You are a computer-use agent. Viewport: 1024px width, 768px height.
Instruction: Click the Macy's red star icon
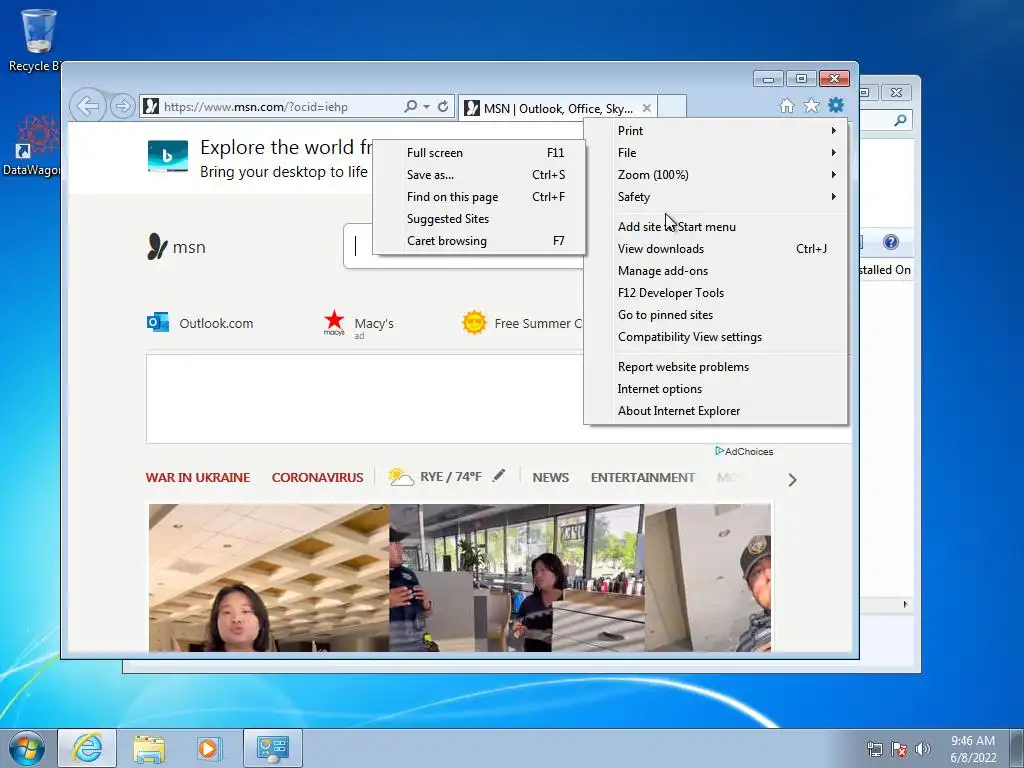(334, 321)
